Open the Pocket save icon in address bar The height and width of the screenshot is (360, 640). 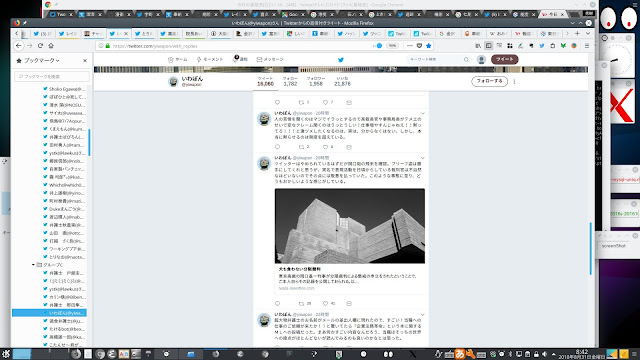(x=419, y=46)
